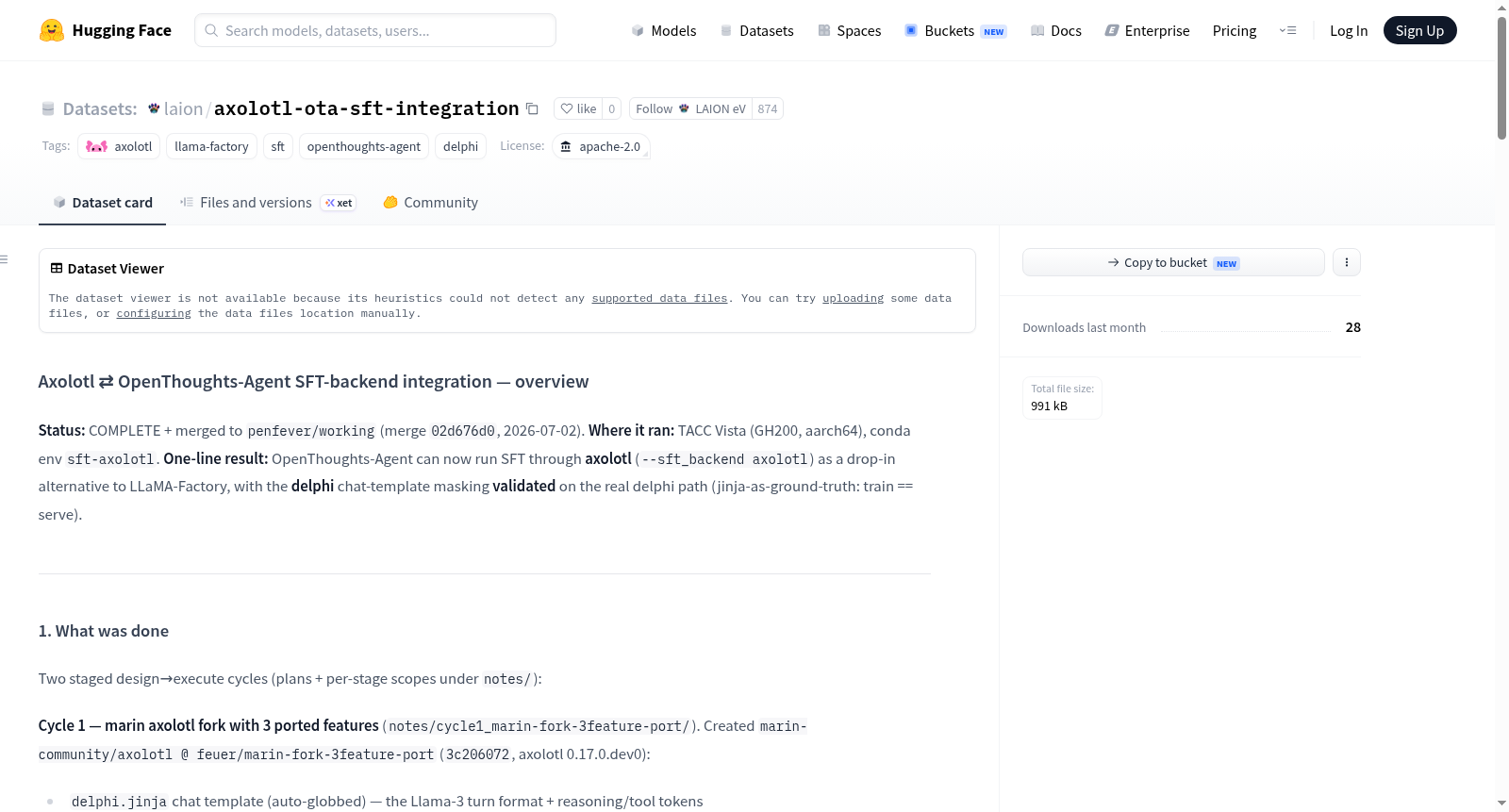Open Buckets in the top navigation
The image size is (1509, 812).
955,30
